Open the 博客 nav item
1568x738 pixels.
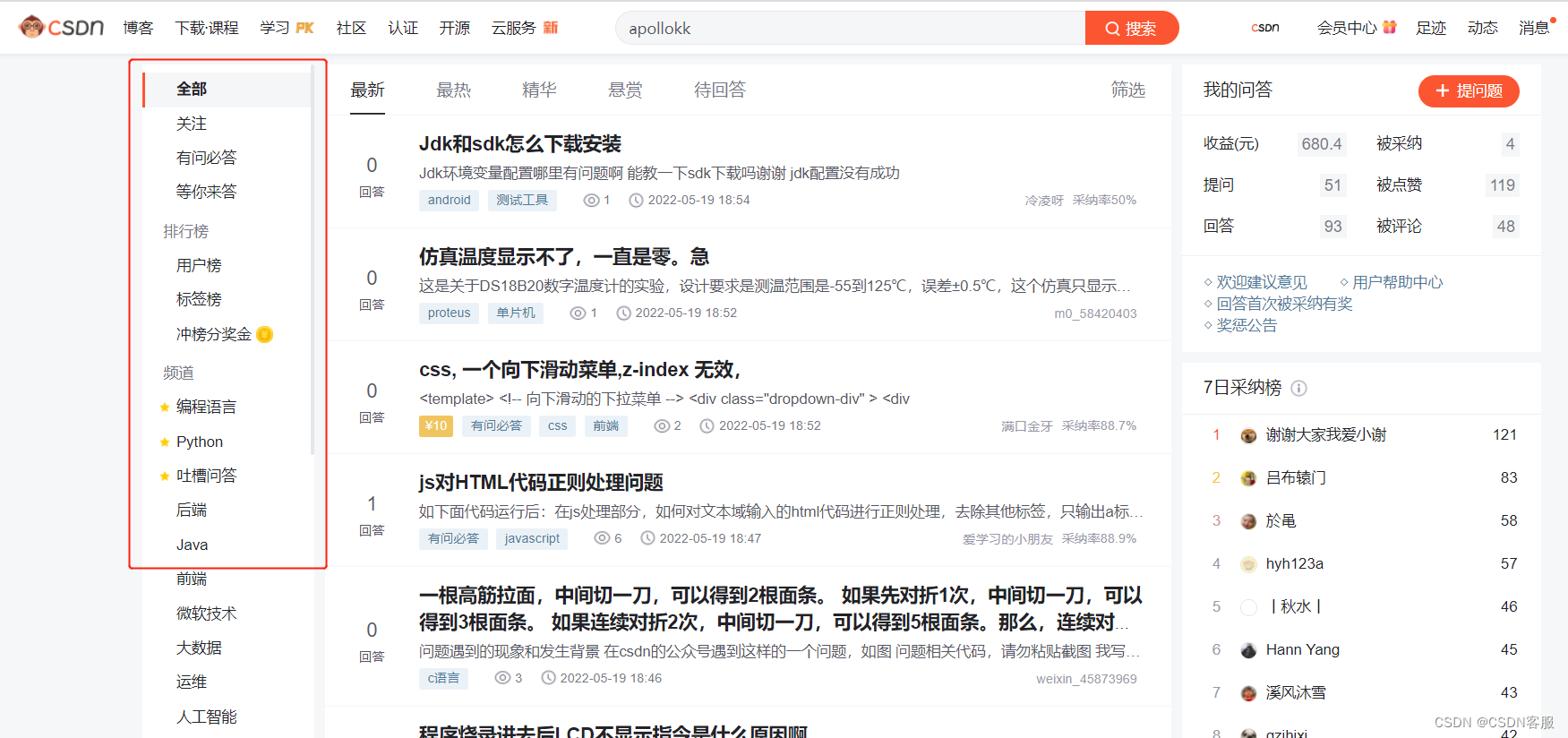pos(138,28)
